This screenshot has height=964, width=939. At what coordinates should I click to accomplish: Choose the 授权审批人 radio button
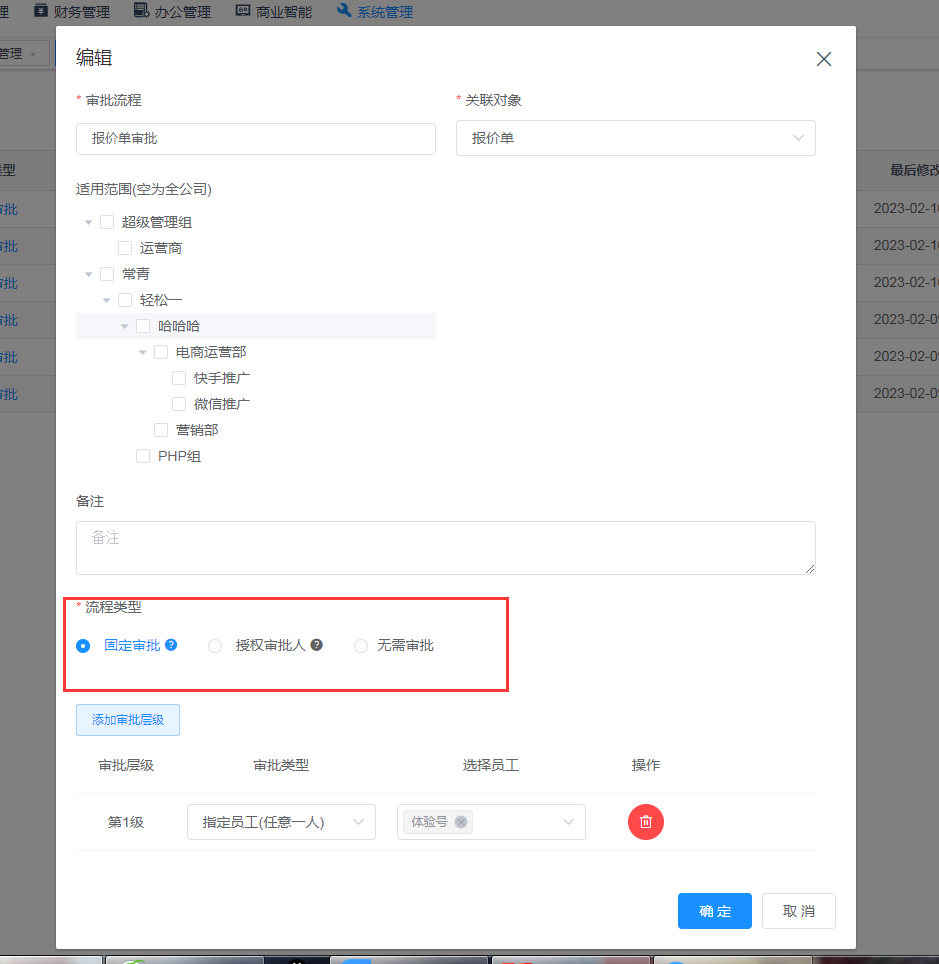click(215, 646)
